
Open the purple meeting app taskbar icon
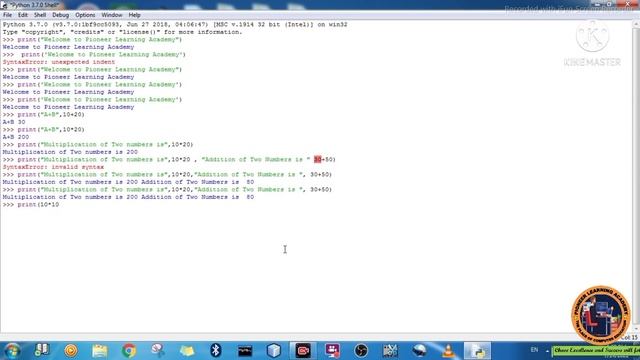332,351
